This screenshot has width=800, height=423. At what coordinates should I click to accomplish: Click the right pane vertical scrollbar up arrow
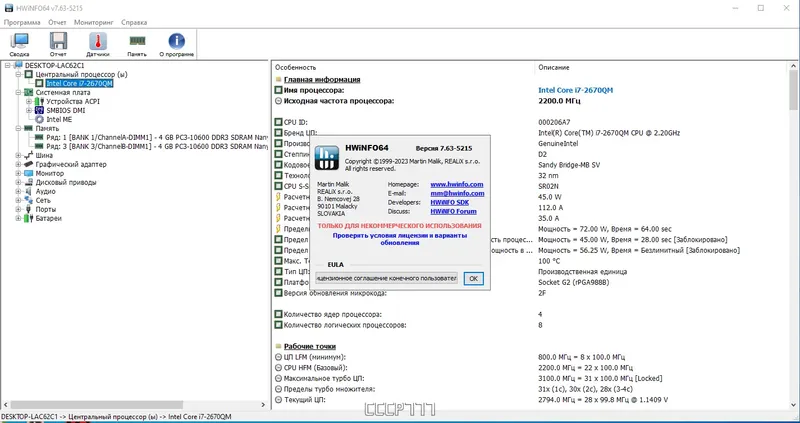pos(794,65)
